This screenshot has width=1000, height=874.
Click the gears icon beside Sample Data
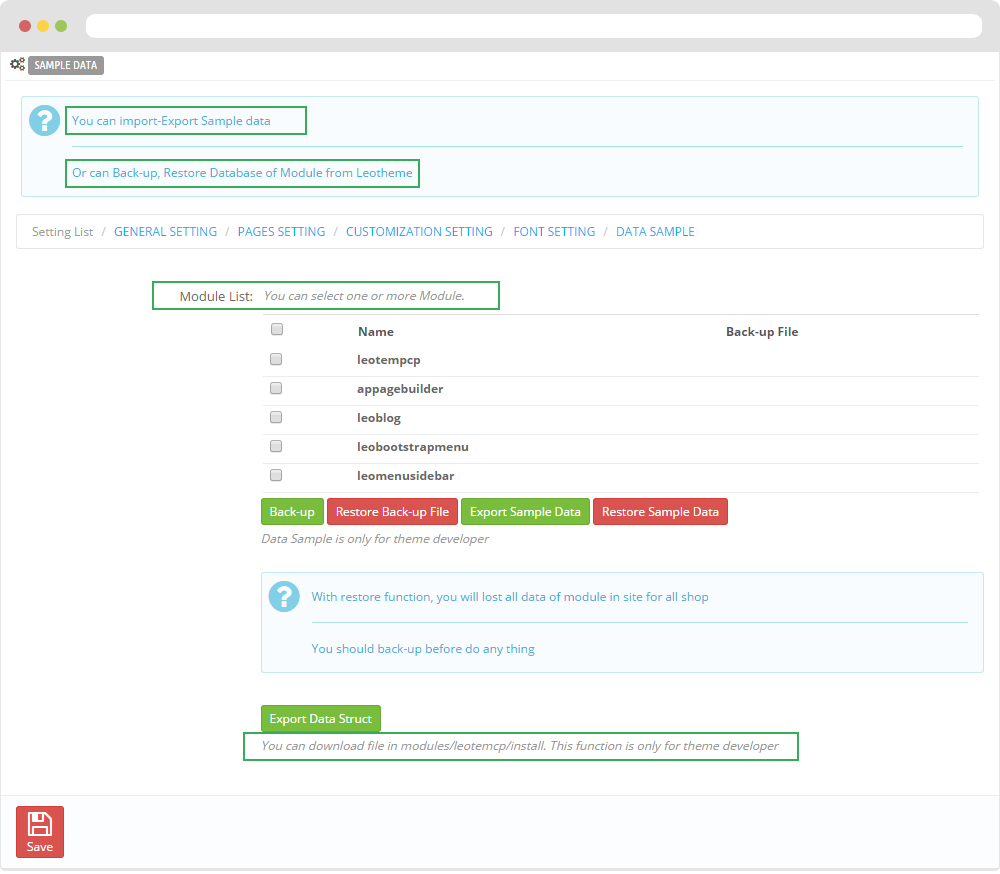(17, 65)
